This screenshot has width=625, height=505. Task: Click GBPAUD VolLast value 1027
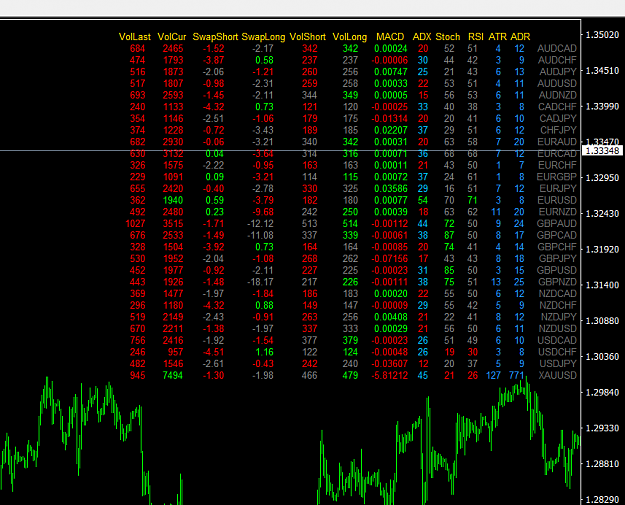point(136,224)
